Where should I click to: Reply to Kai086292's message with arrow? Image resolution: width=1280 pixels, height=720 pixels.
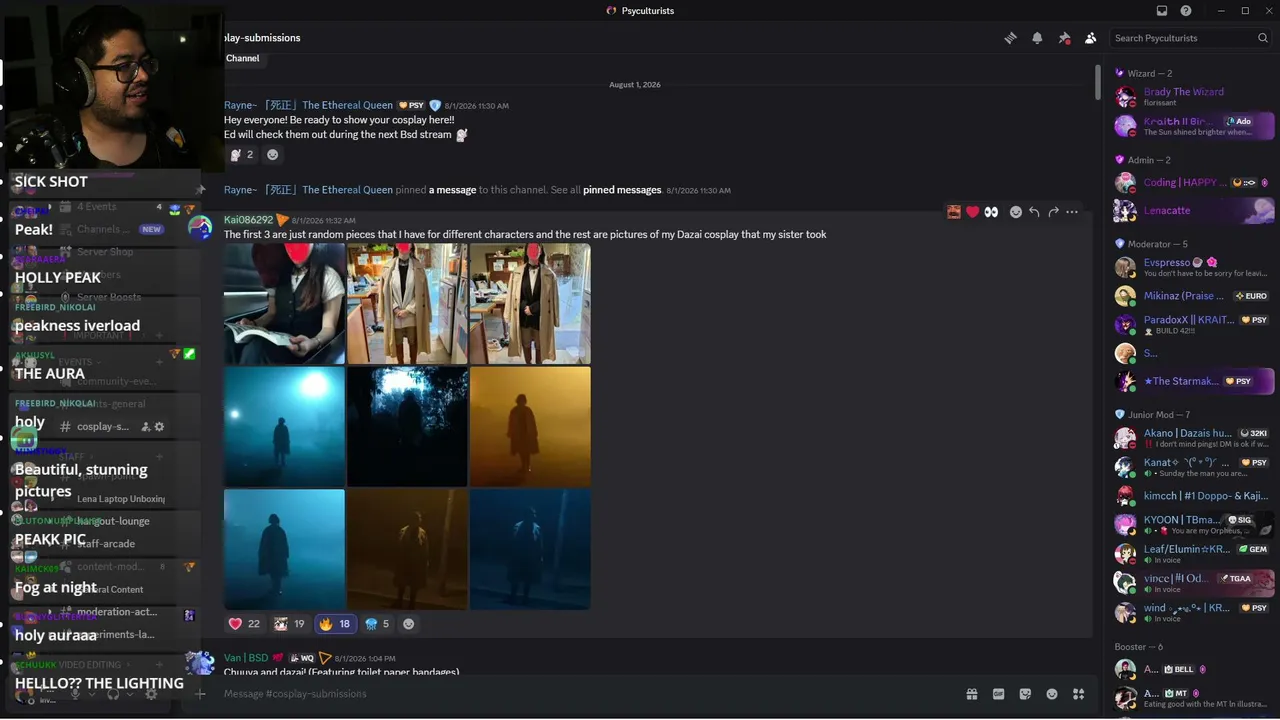[x=1034, y=212]
